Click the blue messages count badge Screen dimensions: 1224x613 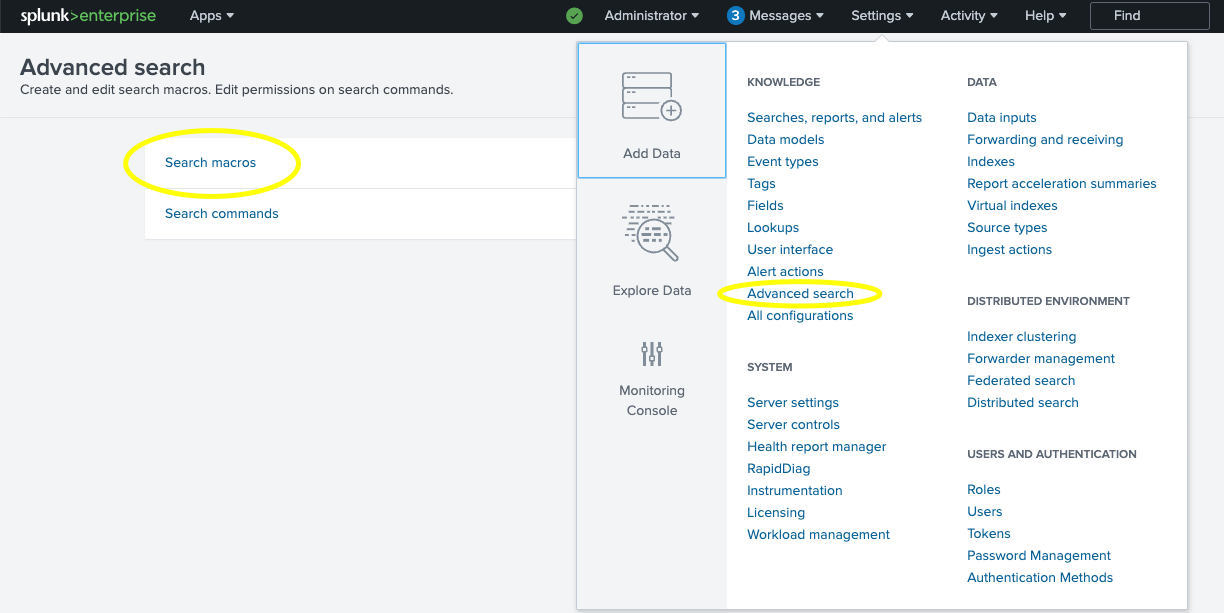pyautogui.click(x=736, y=16)
